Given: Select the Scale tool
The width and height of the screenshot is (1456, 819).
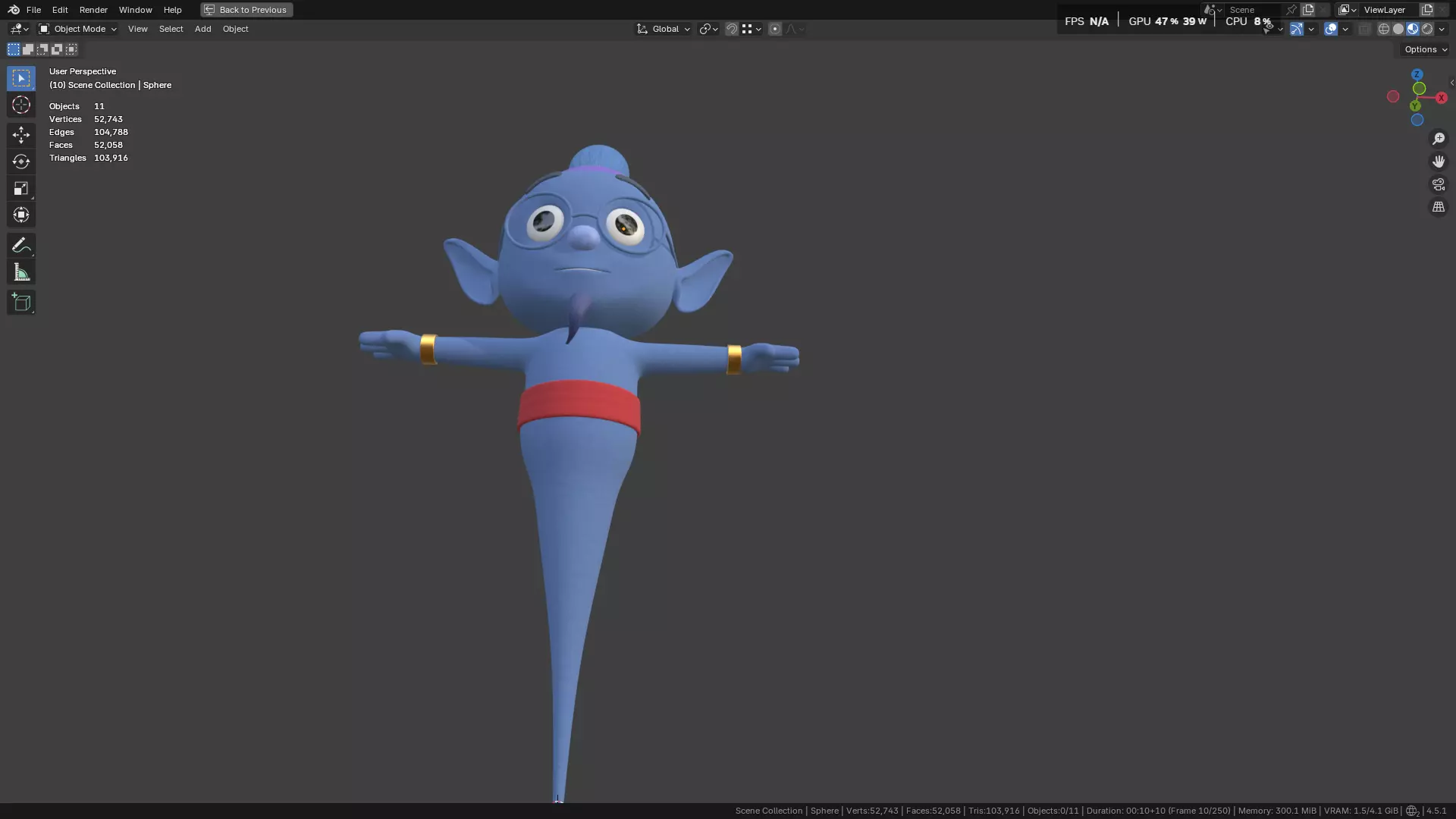Looking at the screenshot, I should coord(20,188).
